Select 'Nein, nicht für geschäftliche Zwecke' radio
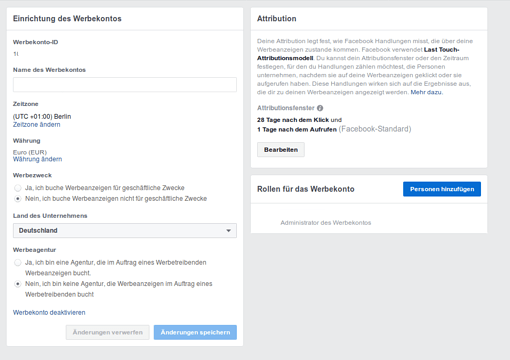The width and height of the screenshot is (510, 360). tap(18, 199)
